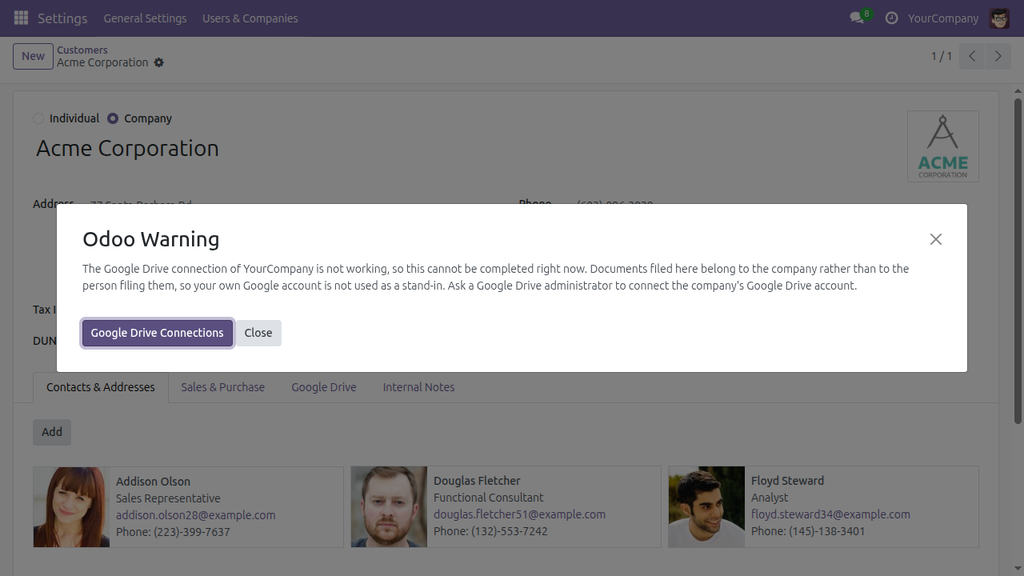
Task: Switch to the Google Drive tab
Action: click(x=324, y=387)
